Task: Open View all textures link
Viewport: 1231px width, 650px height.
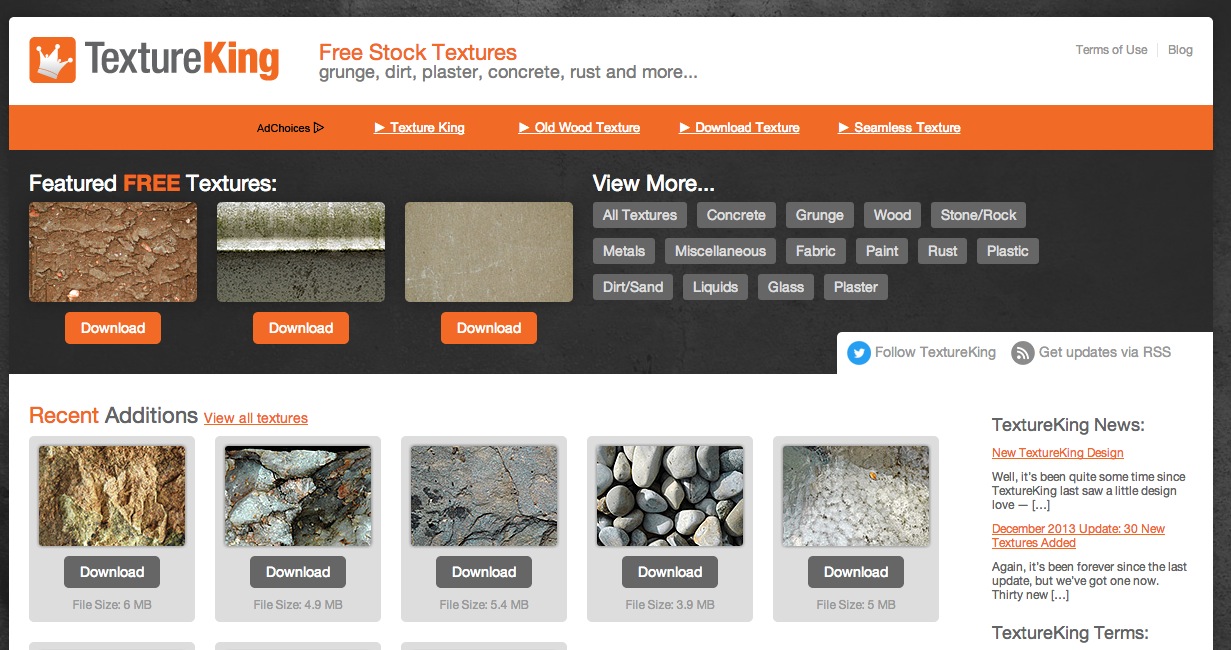Action: click(x=256, y=418)
